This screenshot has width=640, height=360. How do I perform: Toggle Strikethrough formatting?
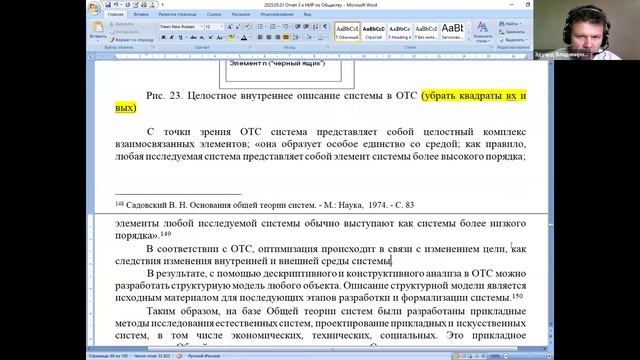pos(193,37)
